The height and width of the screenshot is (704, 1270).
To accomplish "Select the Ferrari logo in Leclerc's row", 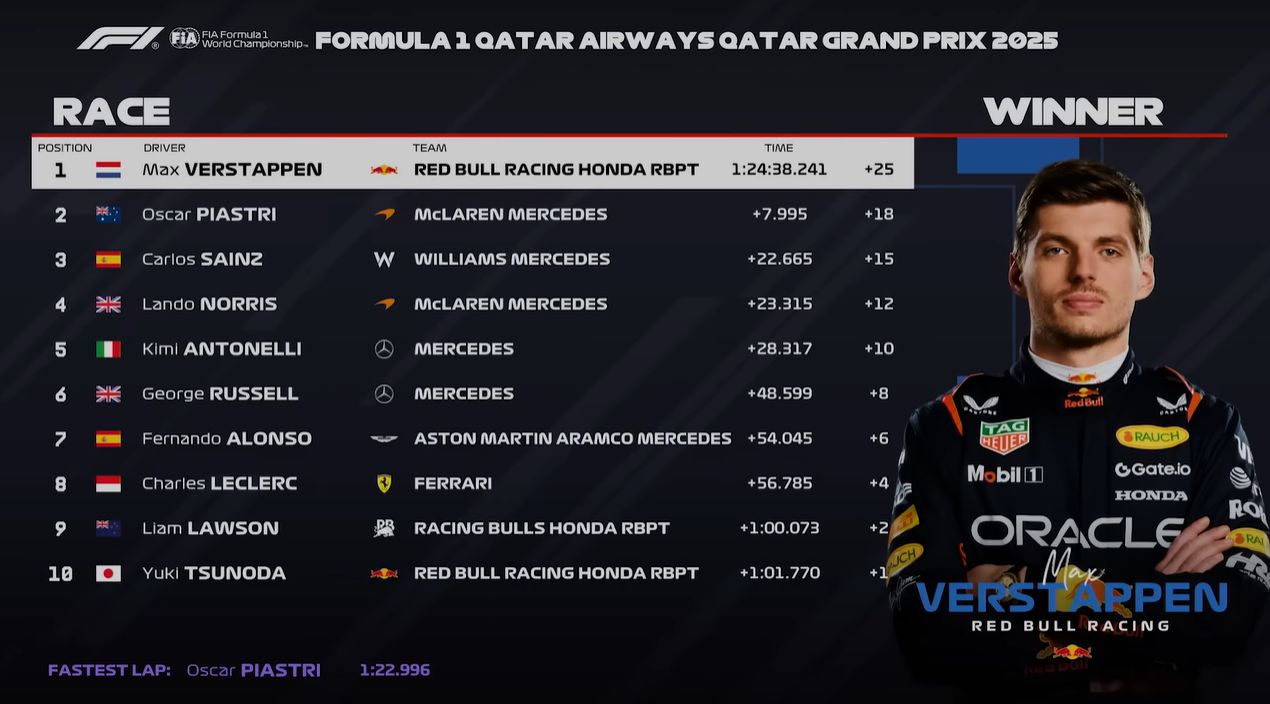I will pos(384,483).
